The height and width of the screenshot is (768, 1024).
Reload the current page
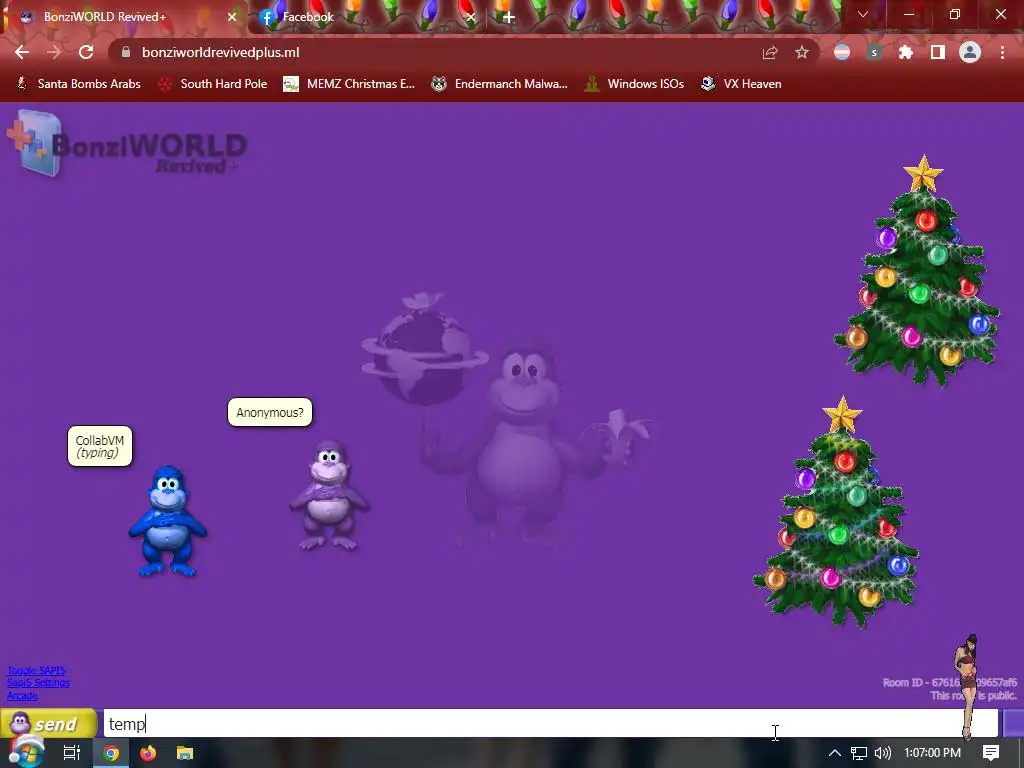tap(86, 52)
